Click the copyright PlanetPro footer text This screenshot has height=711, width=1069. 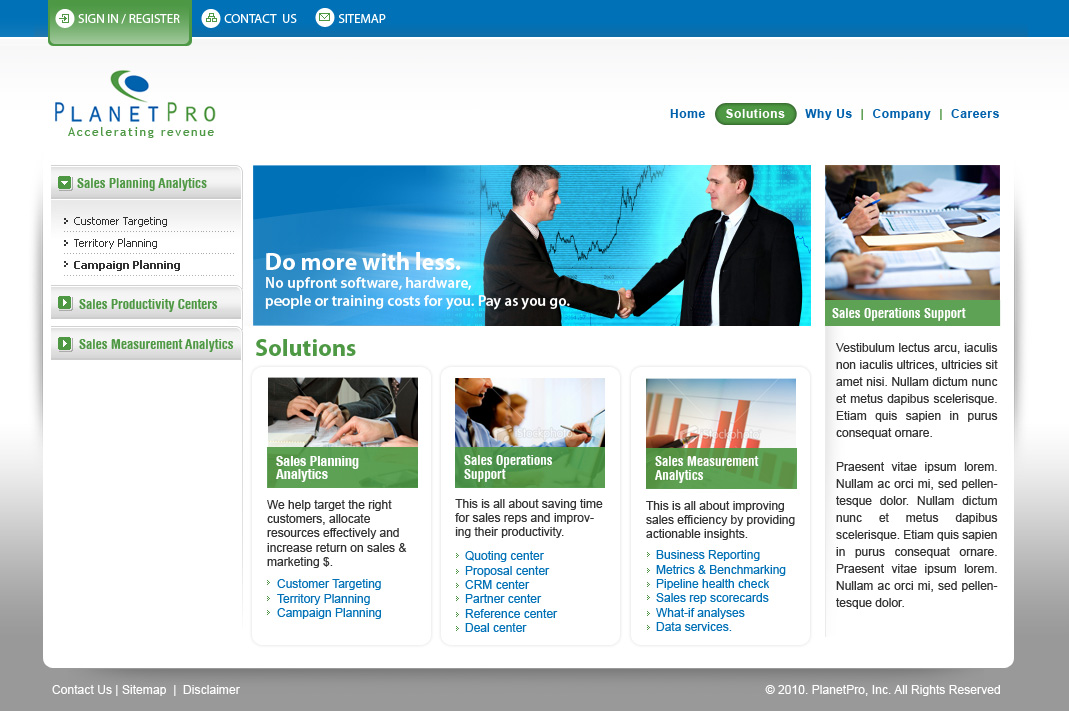click(x=883, y=690)
